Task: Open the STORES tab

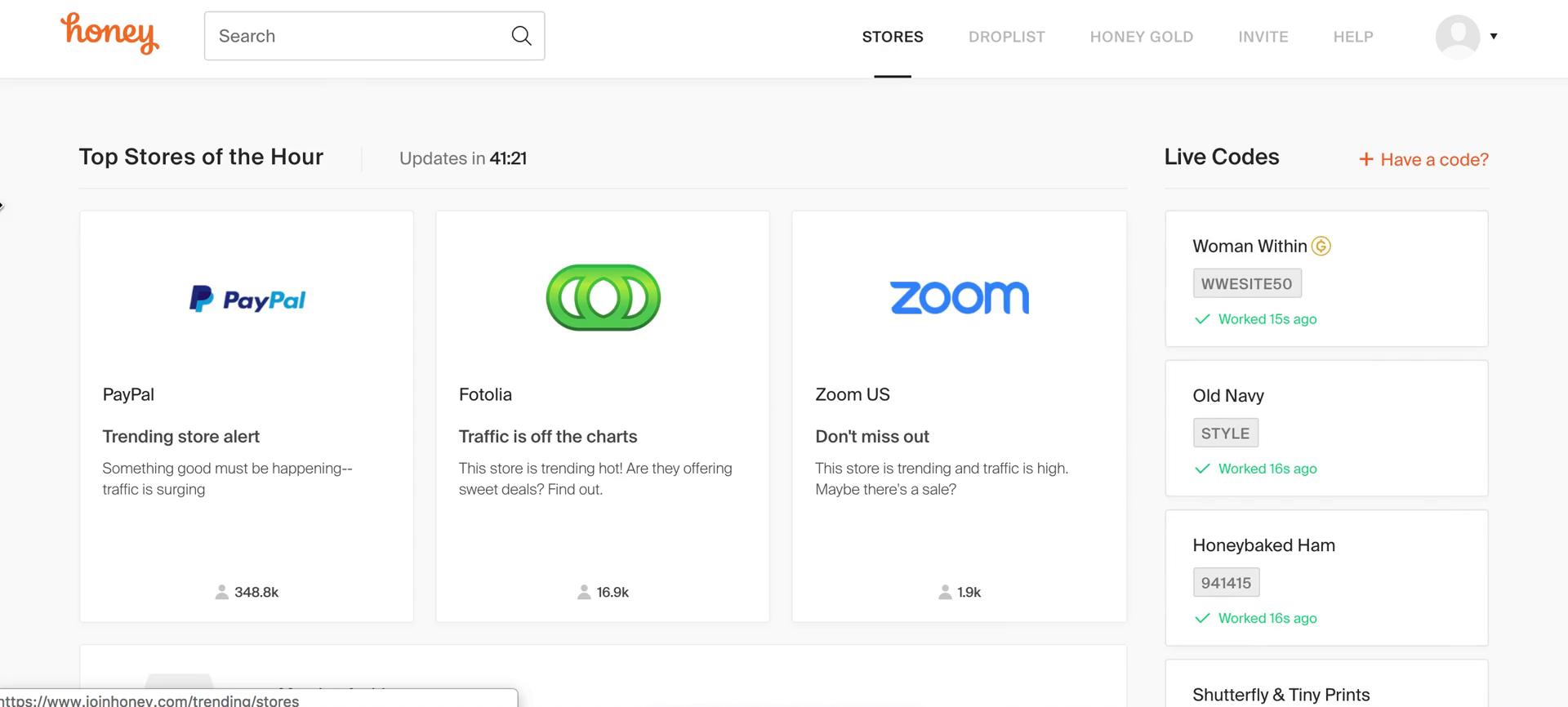Action: click(x=893, y=37)
